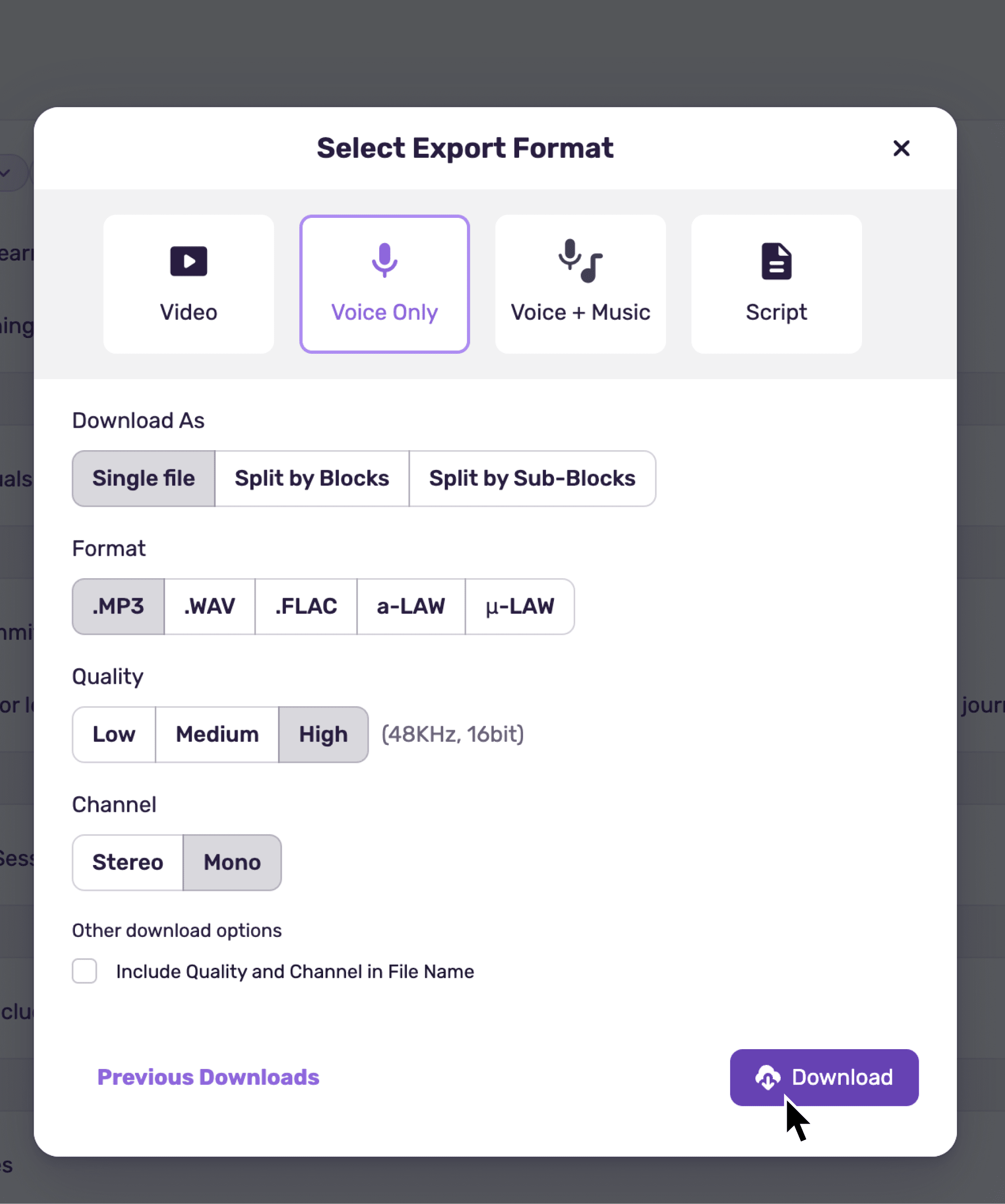Select the Script document icon
The image size is (1005, 1204).
(776, 262)
